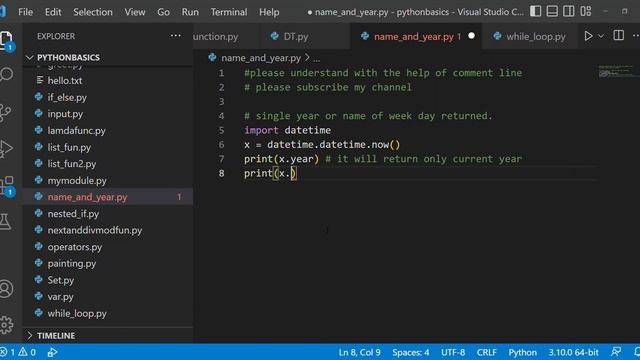Screen dimensions: 640x360
Task: Click the breadcrumb ellipsis symbol
Action: pos(316,58)
